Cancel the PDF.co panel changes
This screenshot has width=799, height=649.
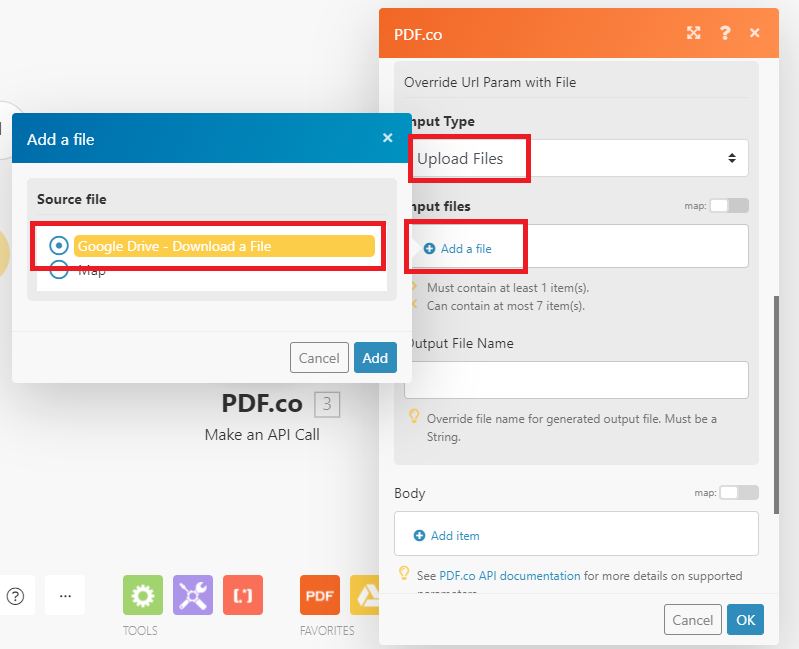693,619
